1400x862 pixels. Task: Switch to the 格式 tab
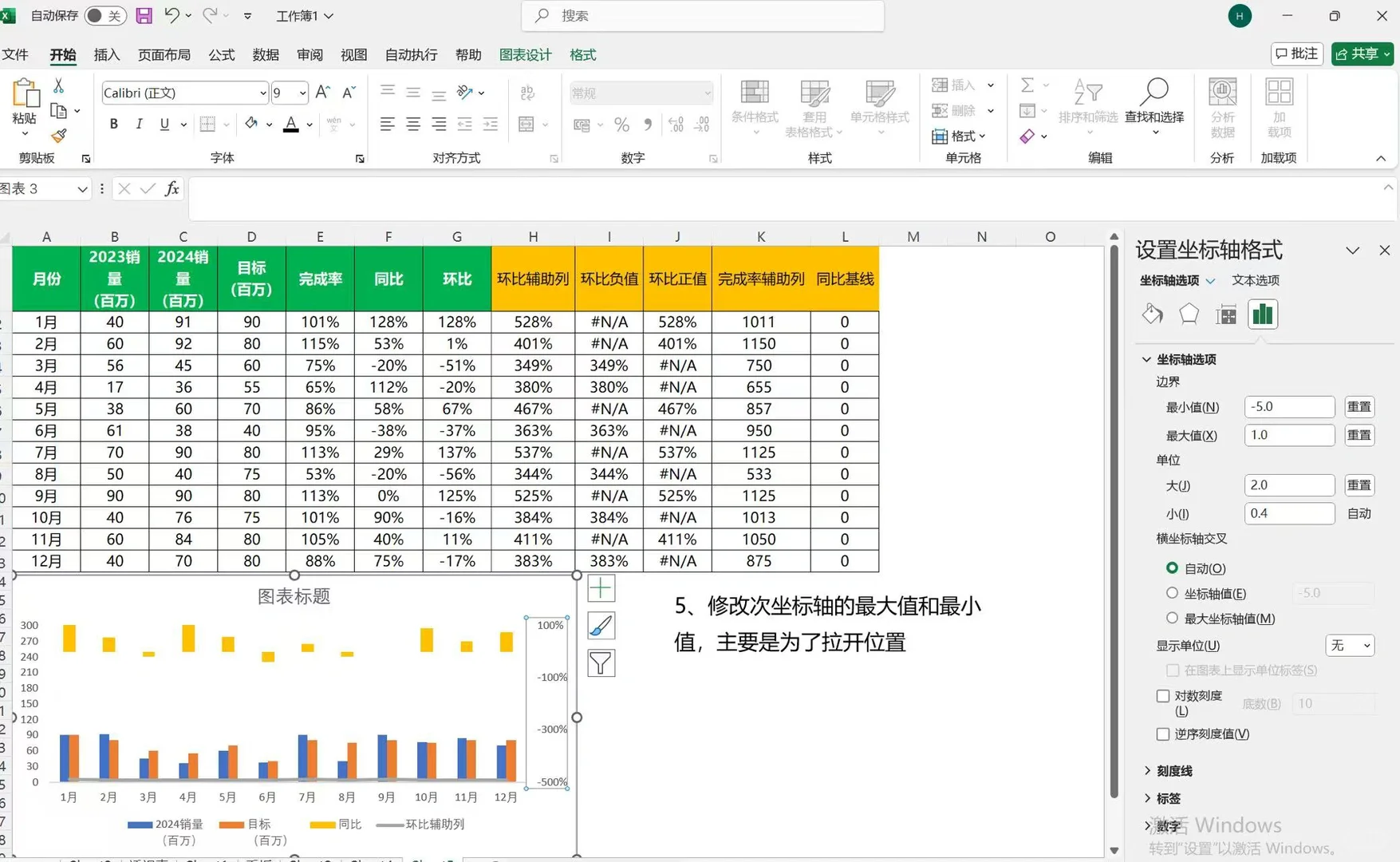583,54
